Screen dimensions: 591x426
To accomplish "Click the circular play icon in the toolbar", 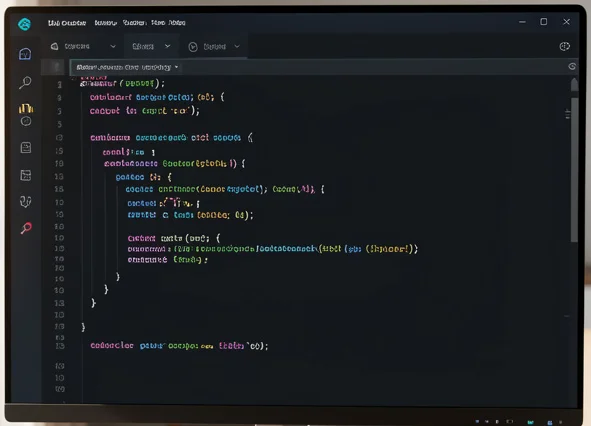I will (x=193, y=47).
